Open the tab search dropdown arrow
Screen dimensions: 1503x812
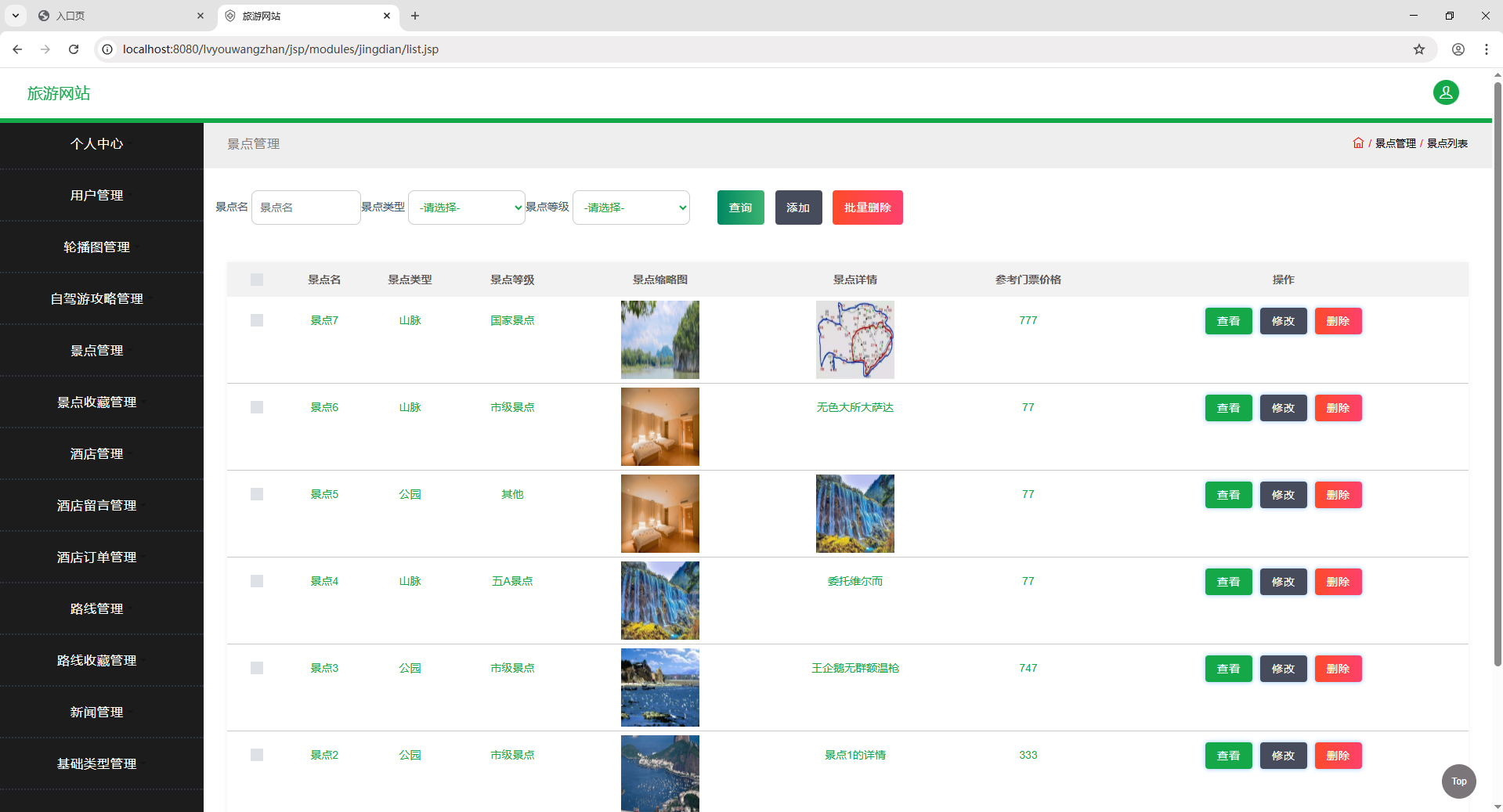point(15,16)
